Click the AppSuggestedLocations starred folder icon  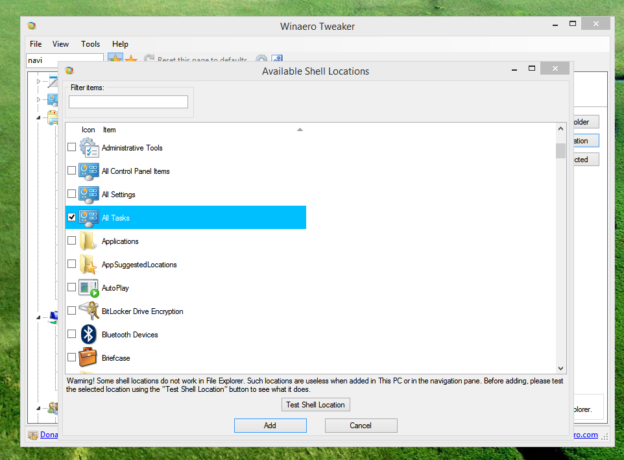tap(88, 265)
